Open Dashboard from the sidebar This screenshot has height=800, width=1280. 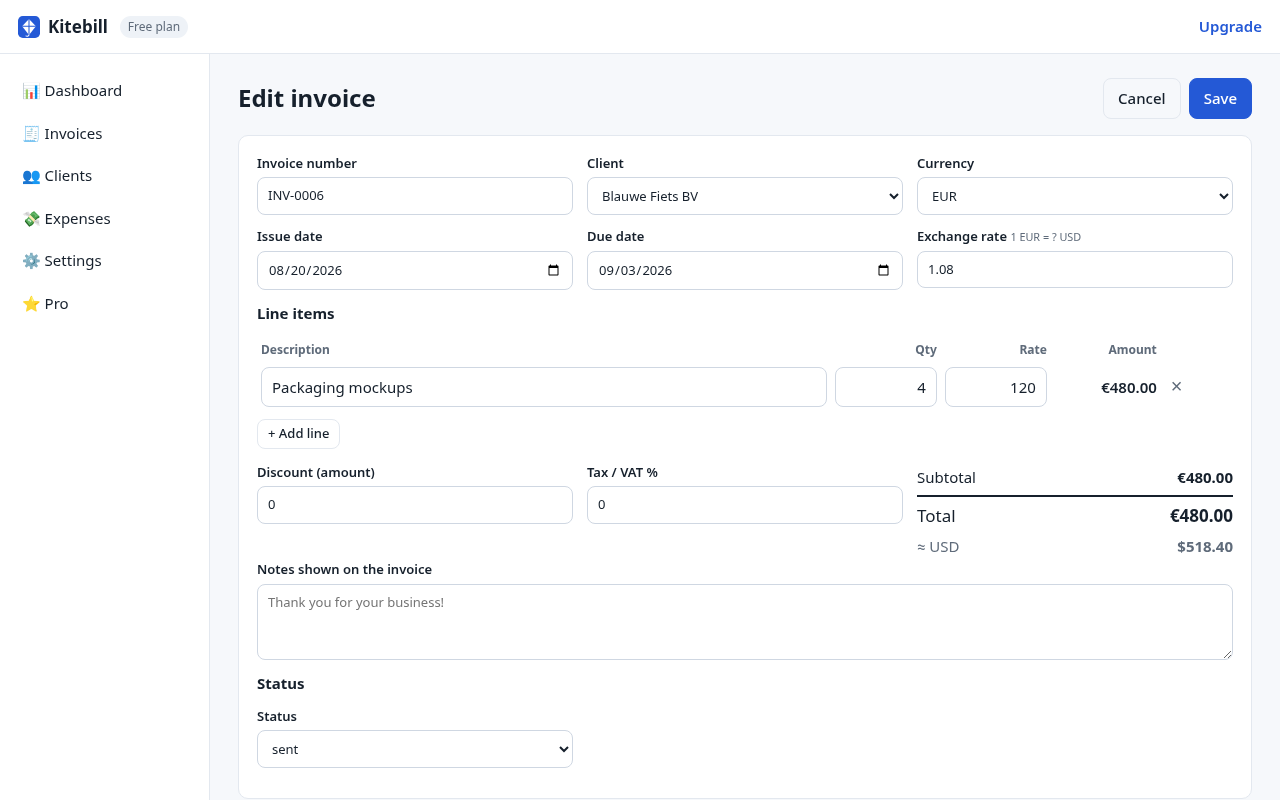pyautogui.click(x=105, y=91)
